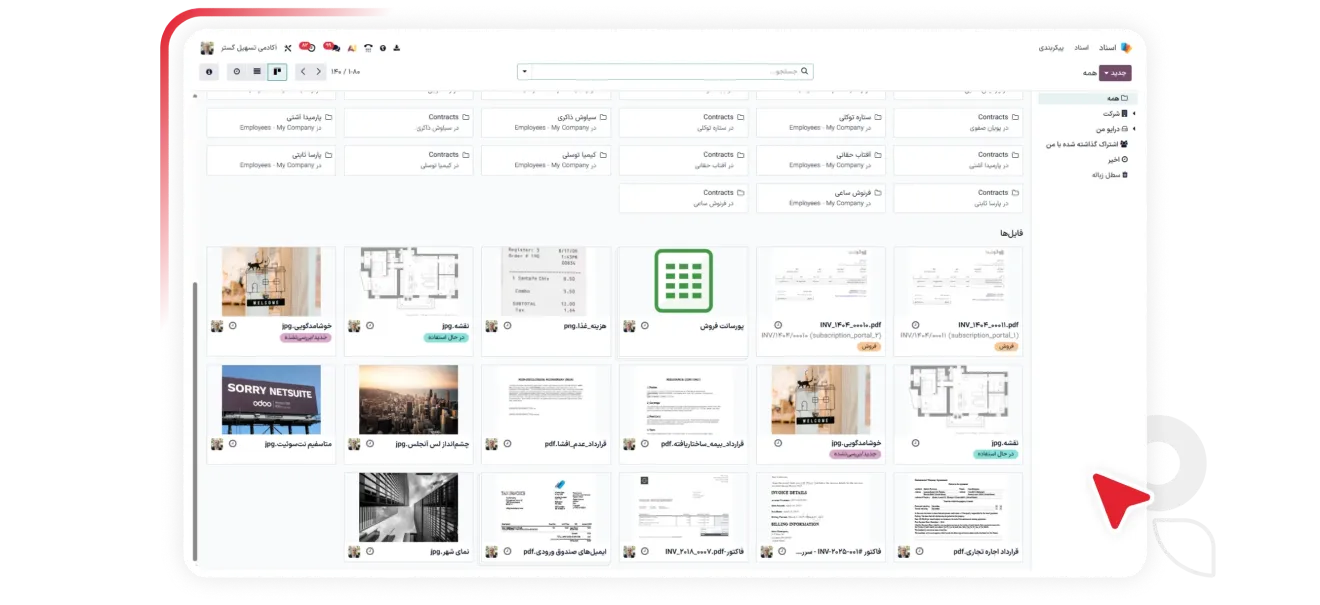
Task: Switch to kanban view
Action: (277, 72)
